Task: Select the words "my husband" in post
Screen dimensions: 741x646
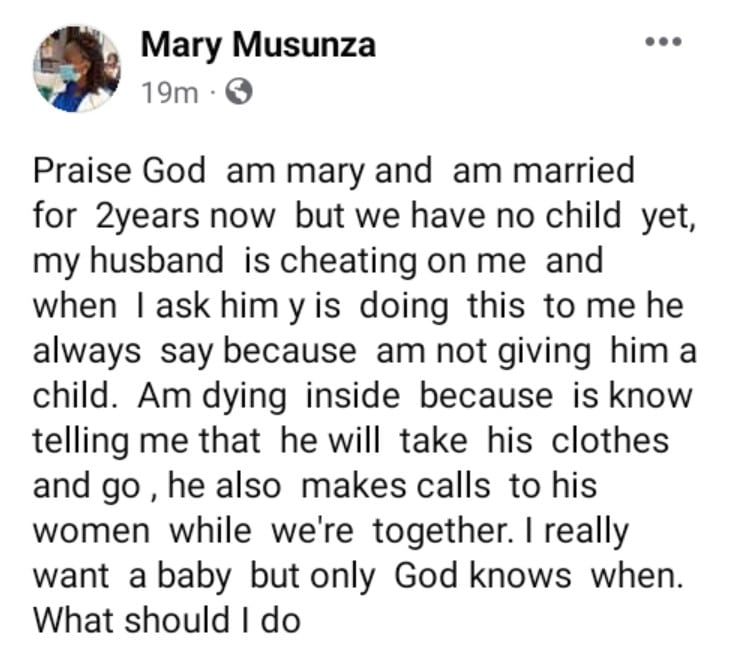Action: pos(129,261)
